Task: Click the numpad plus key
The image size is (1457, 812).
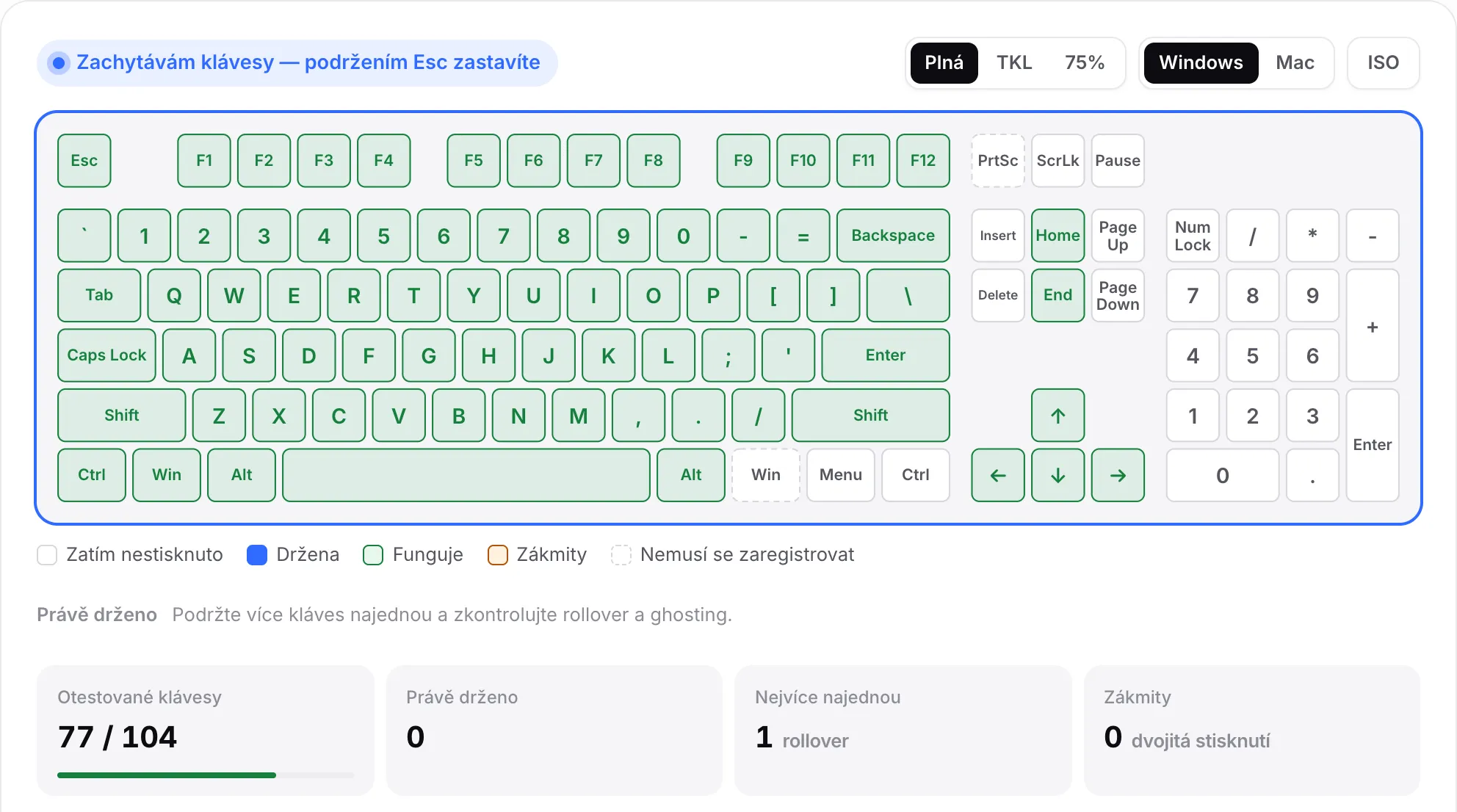Action: 1373,325
